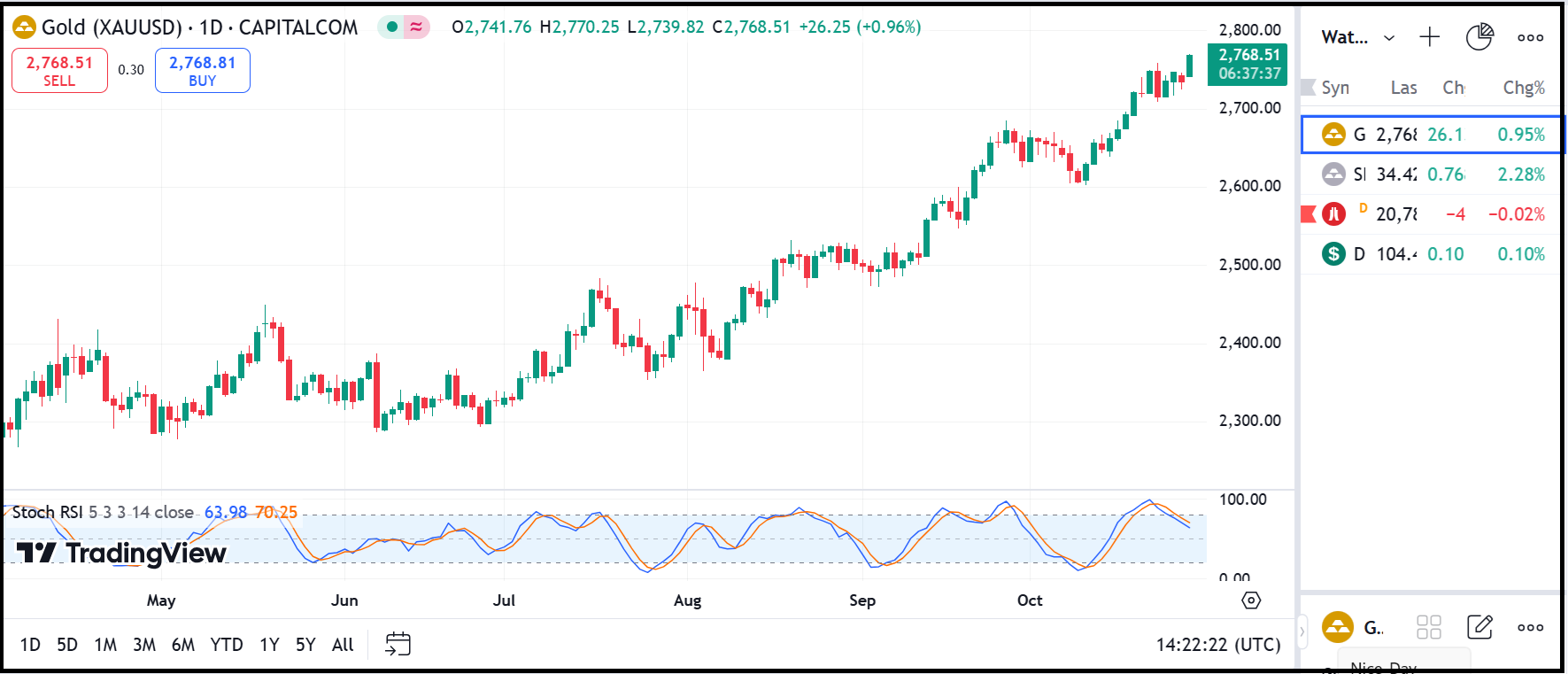Select the Silver row in the watchlist
The height and width of the screenshot is (674, 1568).
(1430, 174)
